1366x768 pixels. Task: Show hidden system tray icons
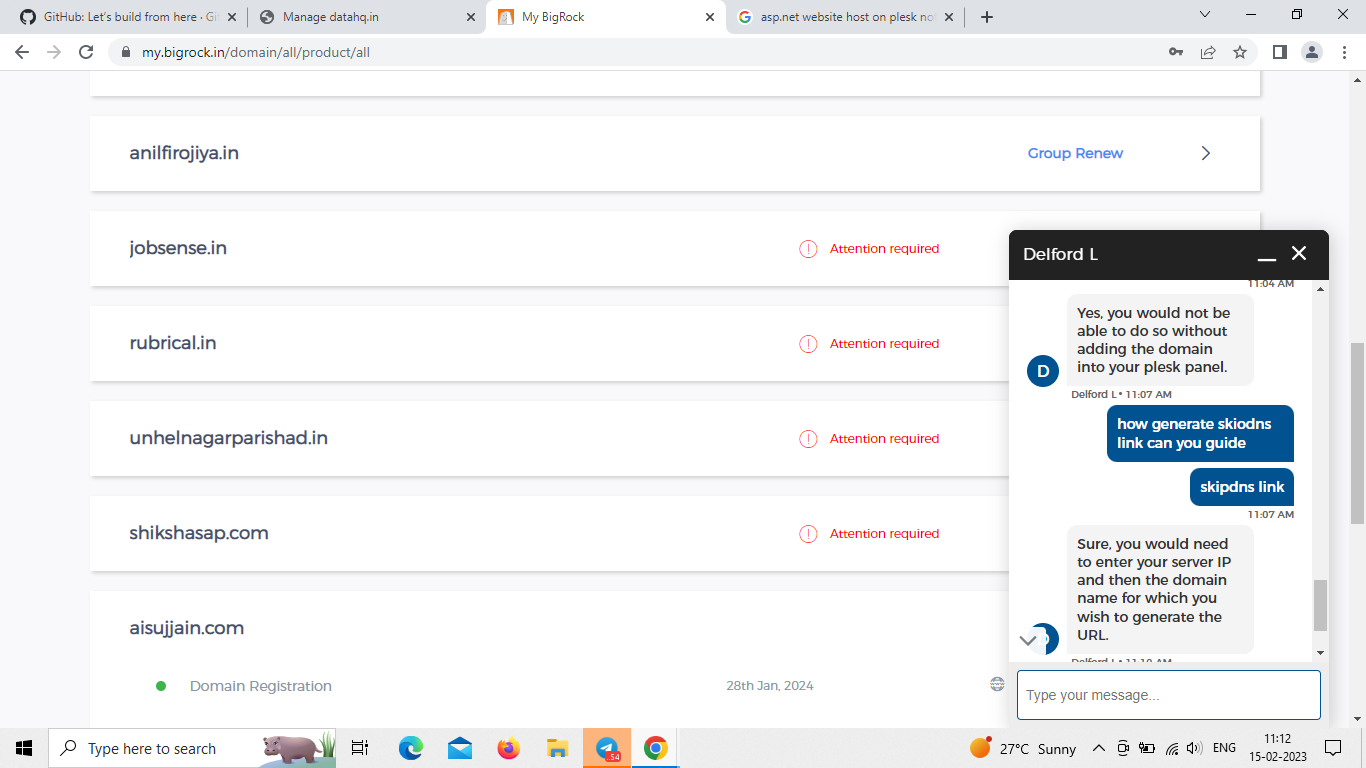pos(1098,748)
